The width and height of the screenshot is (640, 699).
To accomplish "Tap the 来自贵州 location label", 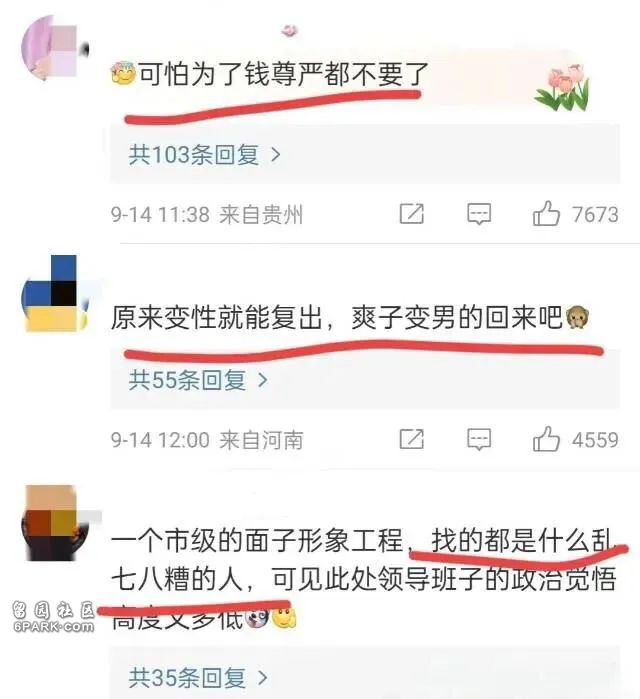I will 261,214.
